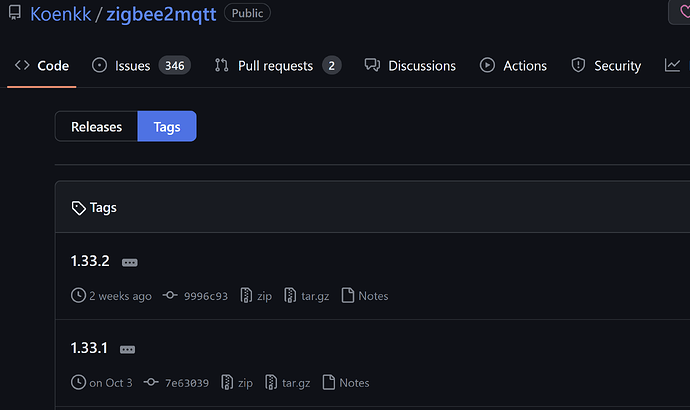The height and width of the screenshot is (410, 690).
Task: Download tar.gz for tag 1.33.2
Action: (x=309, y=296)
